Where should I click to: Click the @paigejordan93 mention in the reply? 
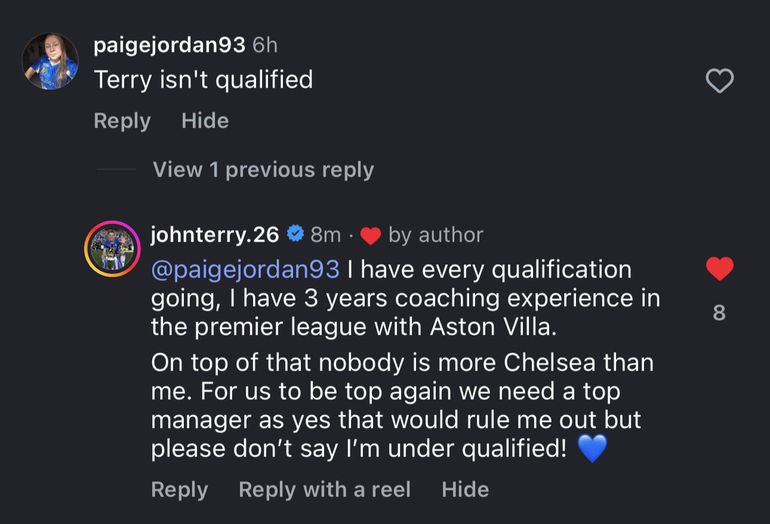tap(244, 270)
